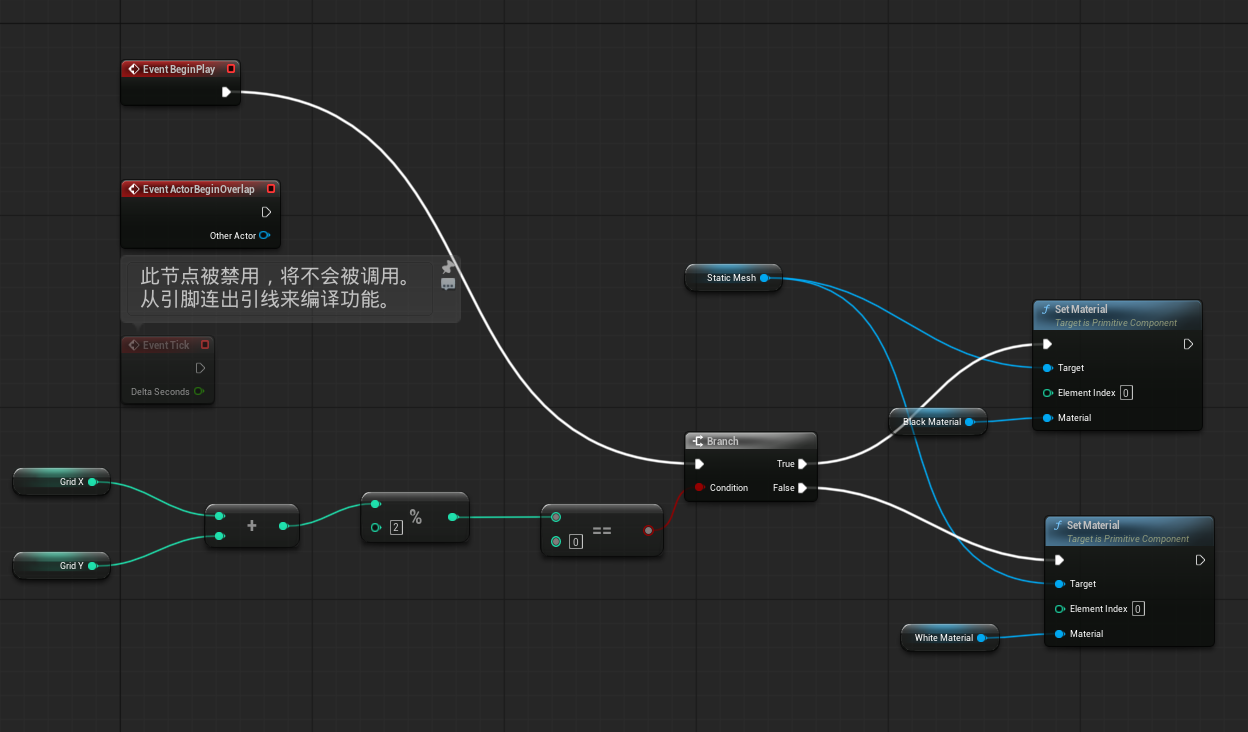Screen dimensions: 1248x732
Task: Toggle the pin icon on the comment bubble
Action: pyautogui.click(x=449, y=267)
